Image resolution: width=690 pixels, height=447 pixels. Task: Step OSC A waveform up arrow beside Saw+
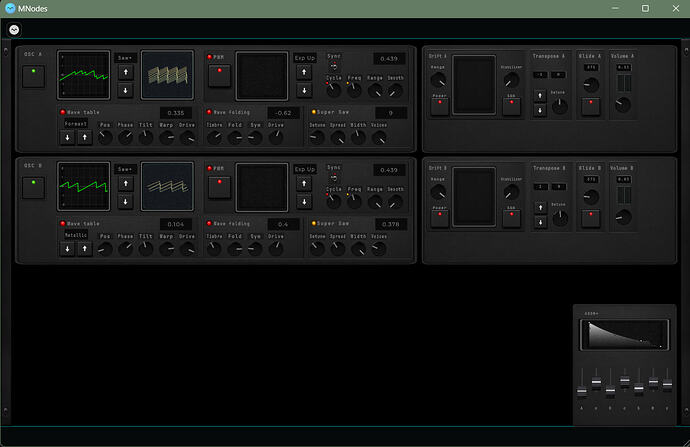(125, 72)
